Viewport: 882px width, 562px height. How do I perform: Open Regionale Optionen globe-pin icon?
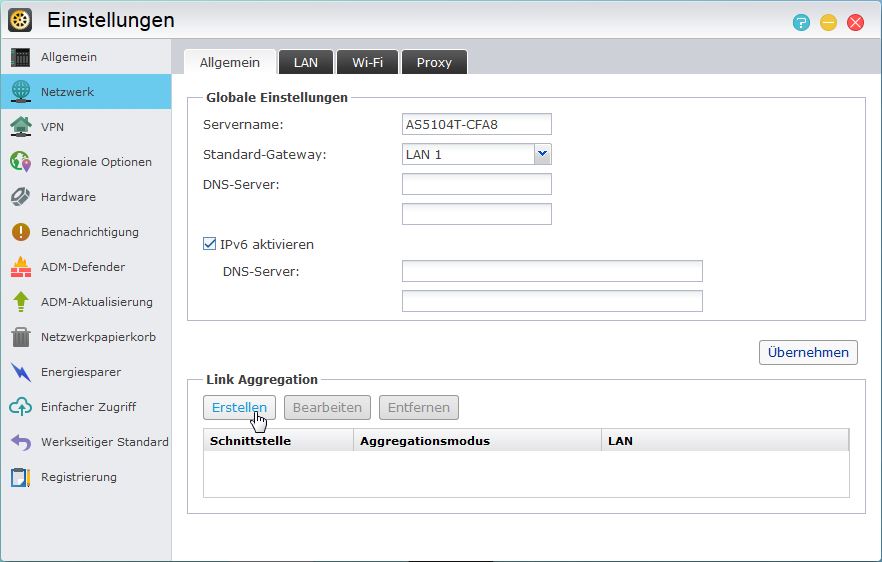coord(21,161)
